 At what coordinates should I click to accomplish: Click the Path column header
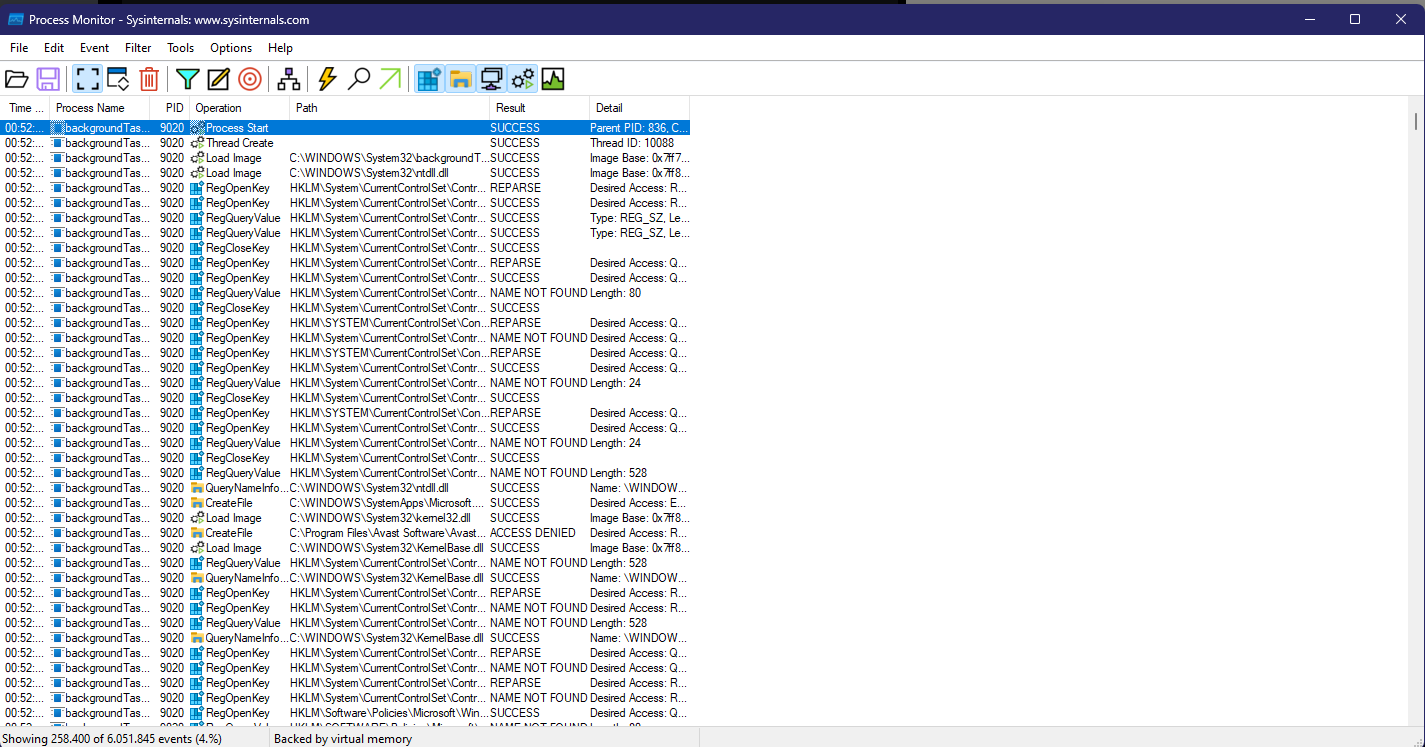pyautogui.click(x=390, y=108)
